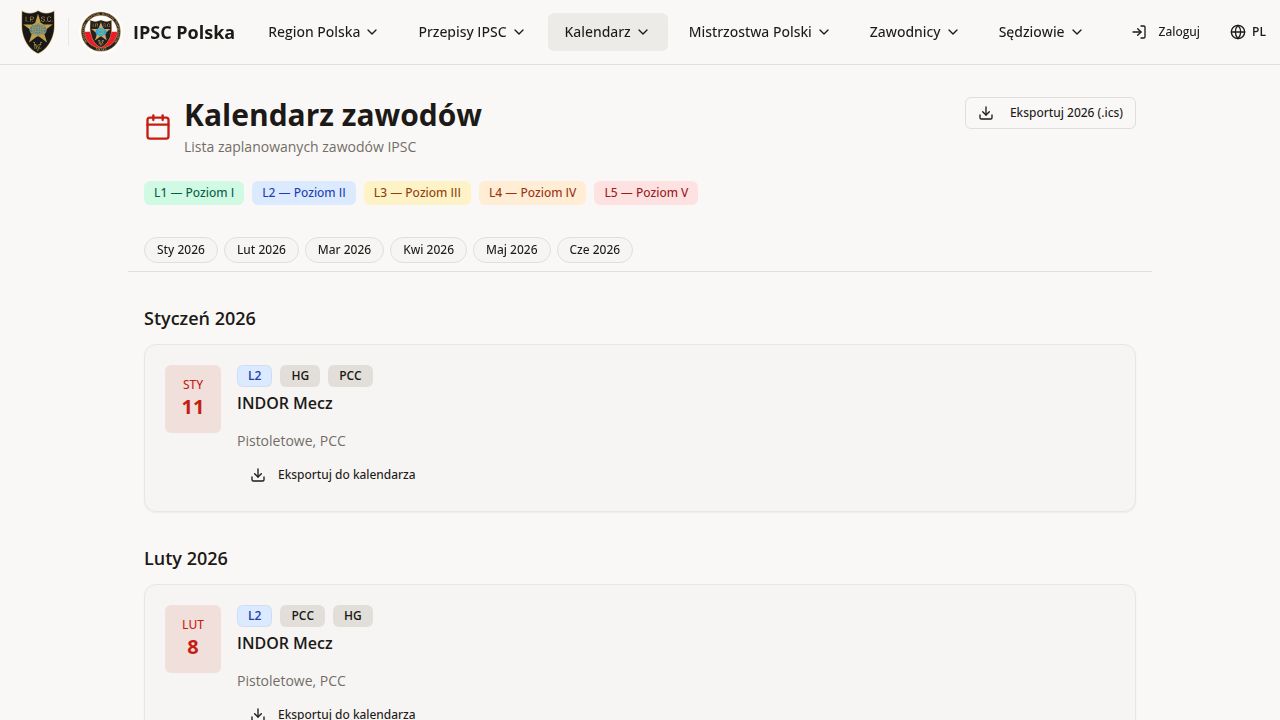The image size is (1280, 720).
Task: Click download icon in January INDOR Mecz card
Action: click(x=258, y=475)
